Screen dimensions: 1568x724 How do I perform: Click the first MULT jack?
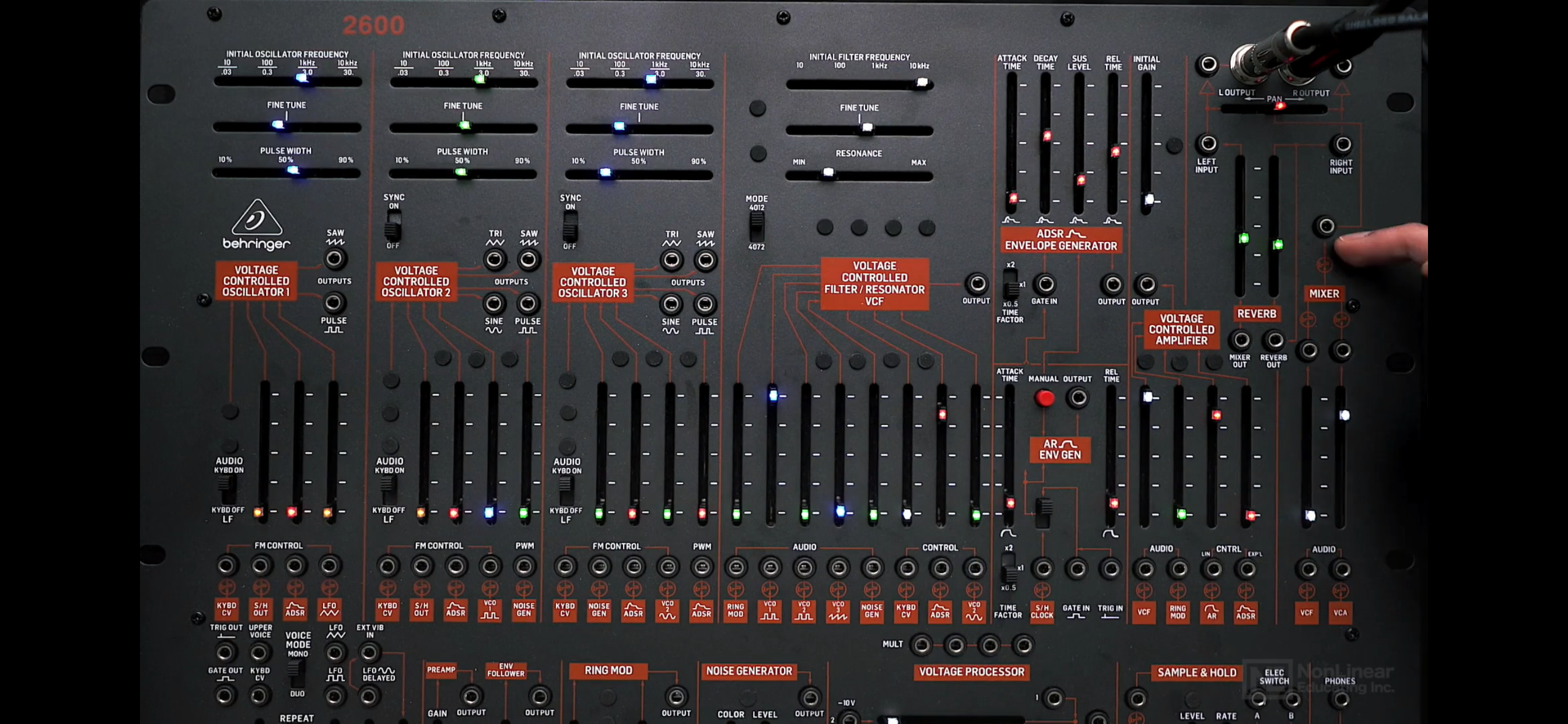[922, 645]
